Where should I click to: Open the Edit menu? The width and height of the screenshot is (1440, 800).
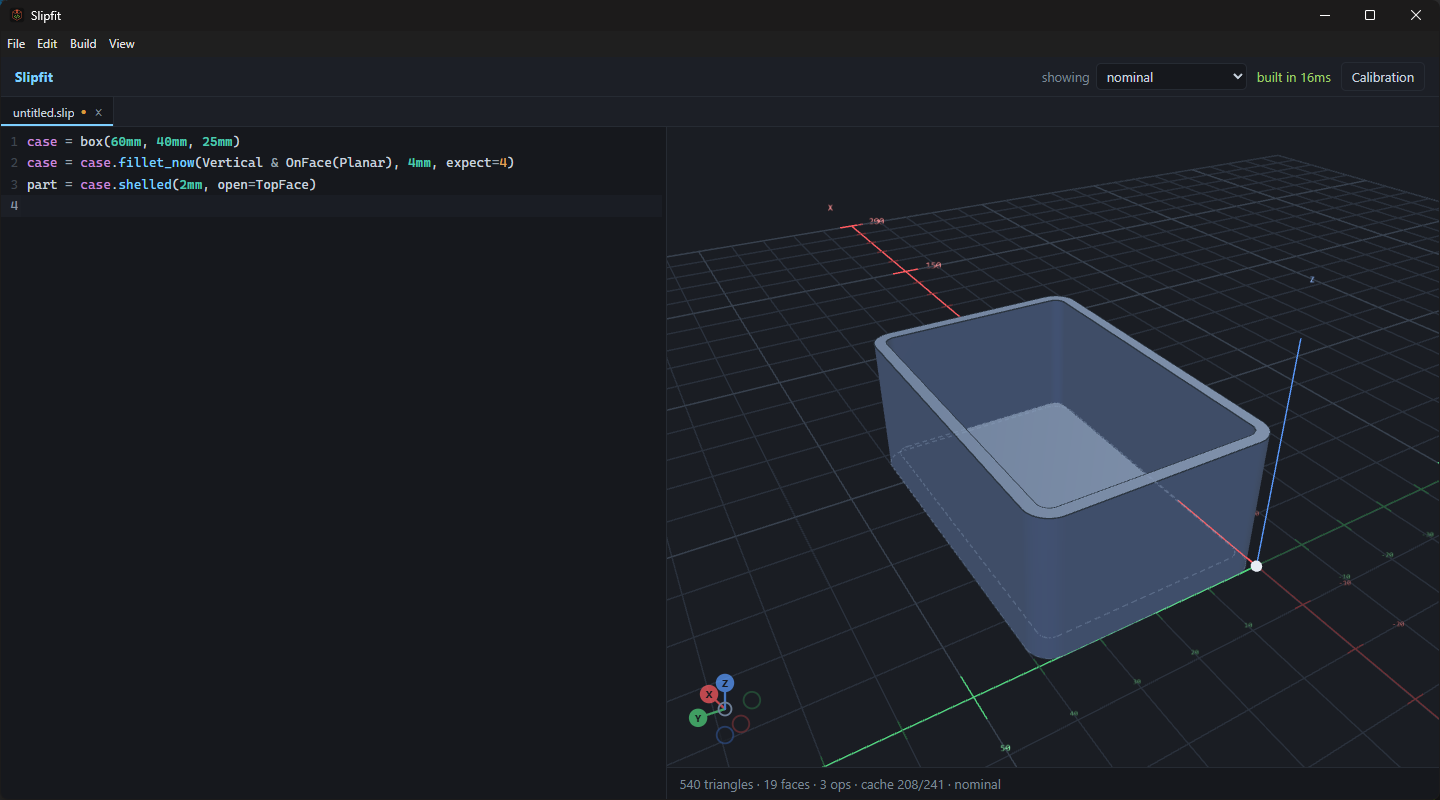(47, 44)
